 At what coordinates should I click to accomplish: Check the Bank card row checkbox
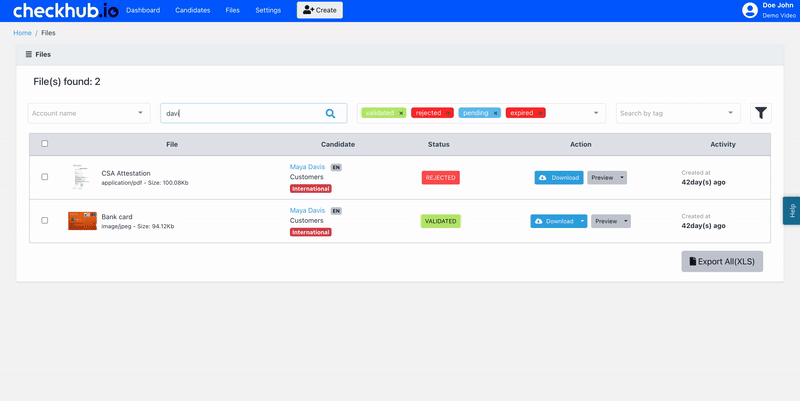(x=44, y=220)
